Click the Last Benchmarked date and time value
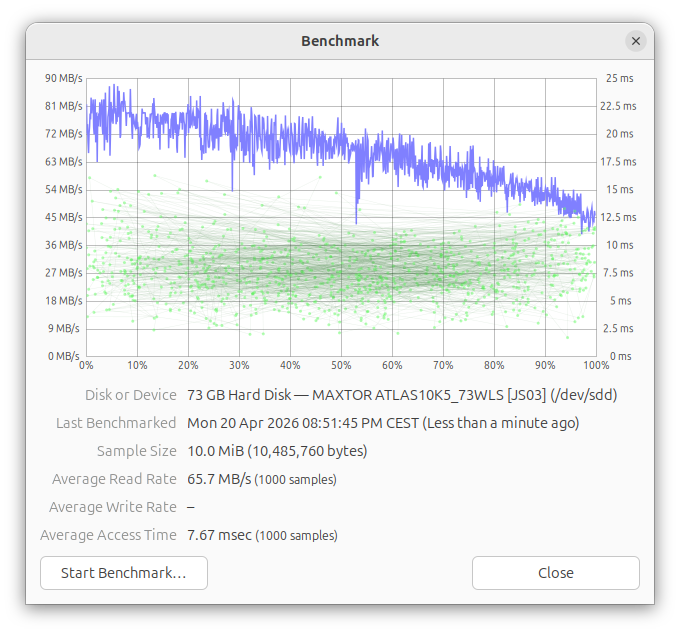 pyautogui.click(x=383, y=423)
